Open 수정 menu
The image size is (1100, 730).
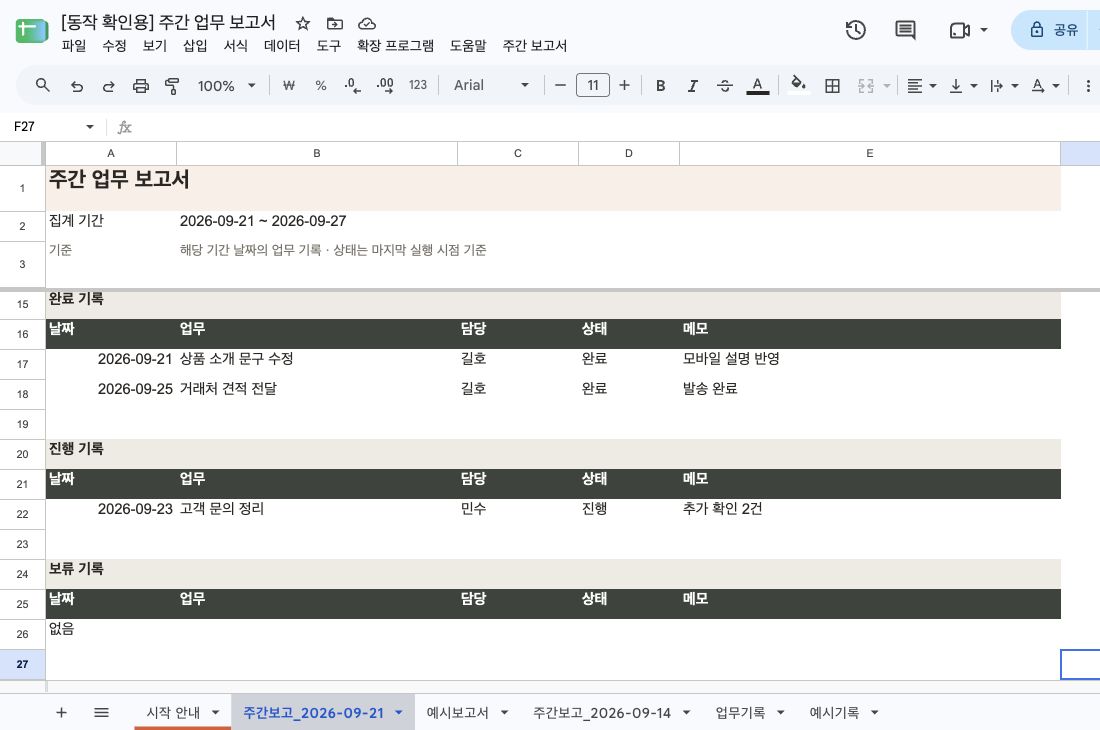114,46
